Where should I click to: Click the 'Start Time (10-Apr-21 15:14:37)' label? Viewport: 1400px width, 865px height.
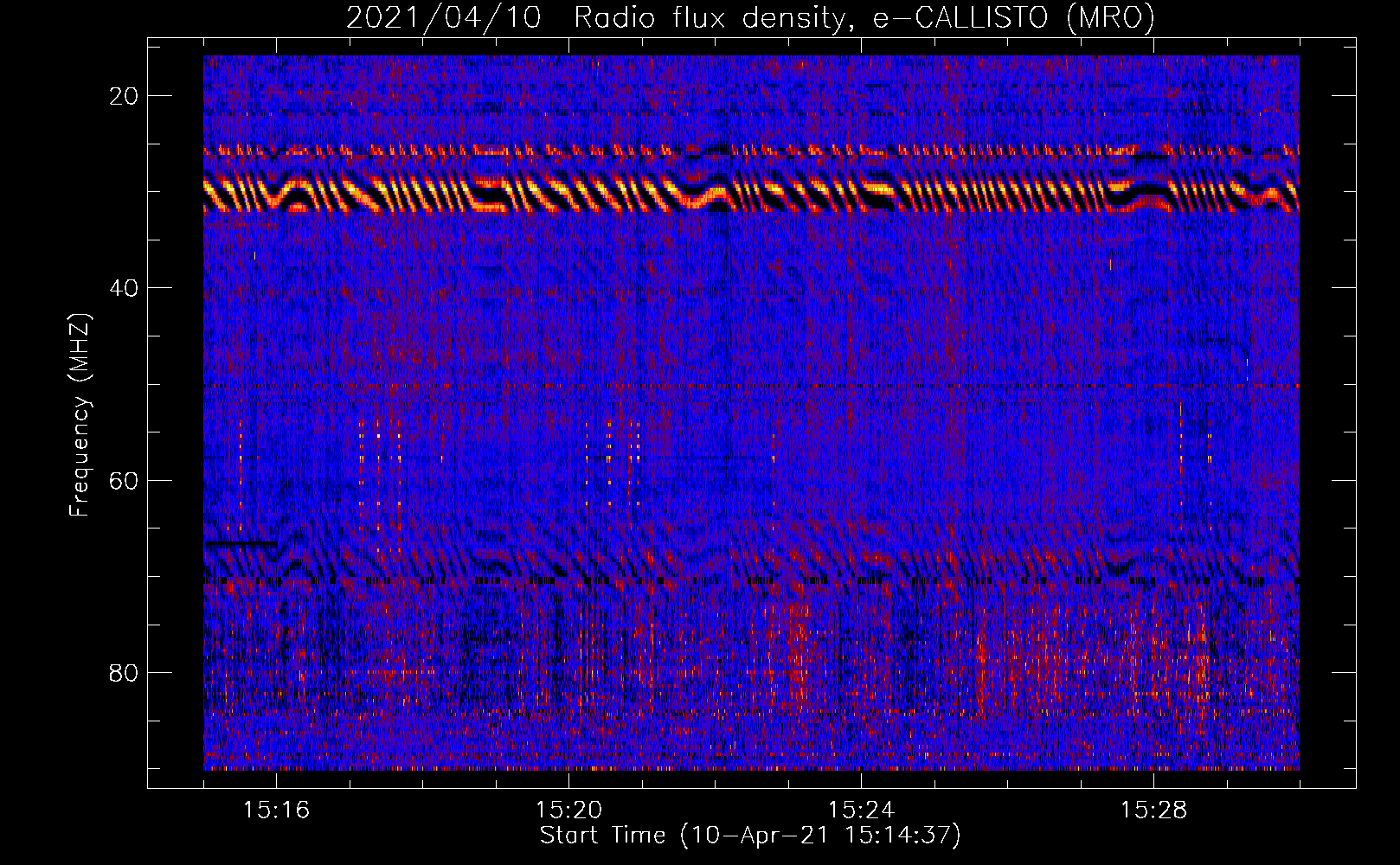[750, 836]
